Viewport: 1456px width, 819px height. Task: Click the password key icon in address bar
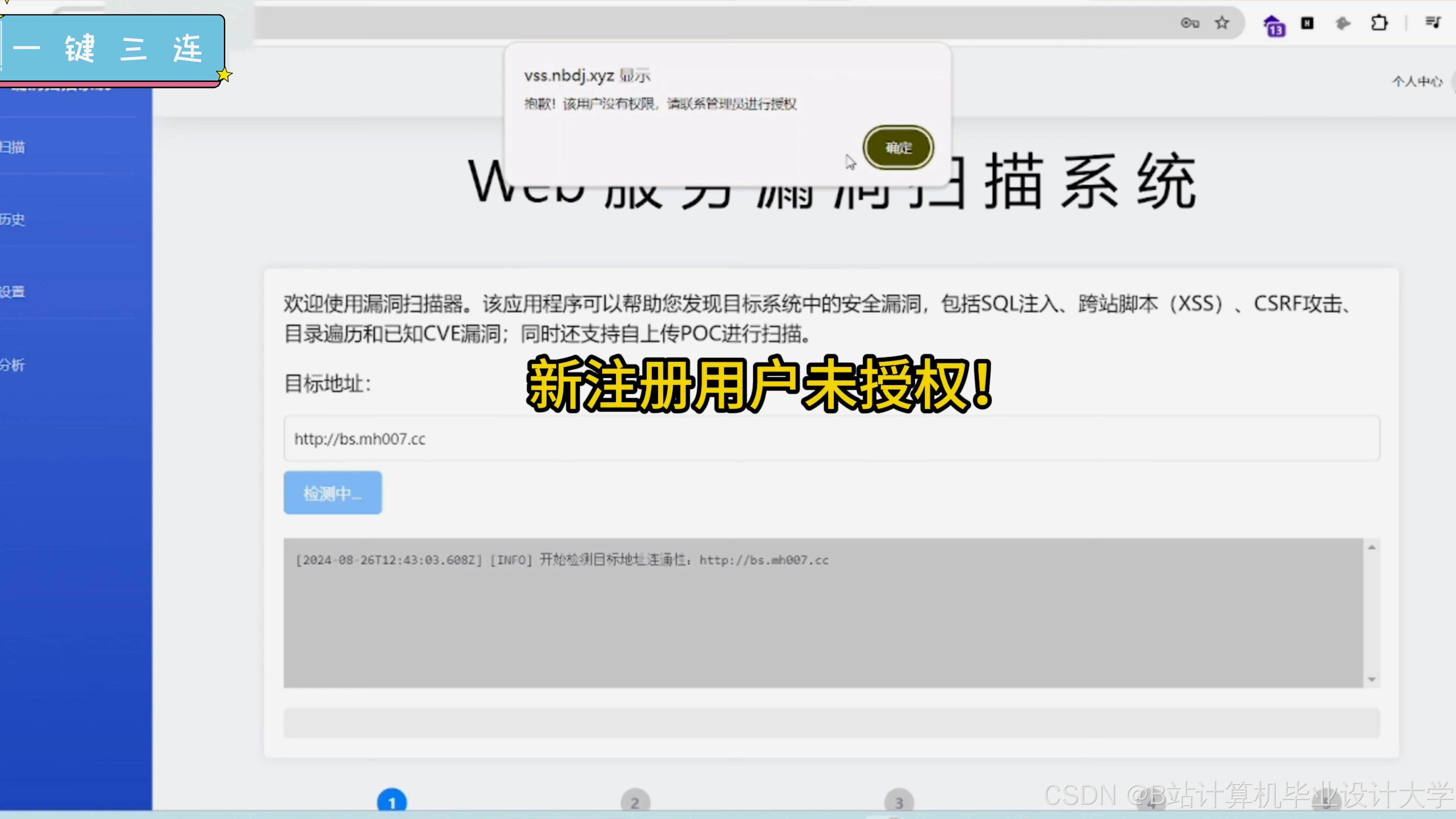point(1190,23)
